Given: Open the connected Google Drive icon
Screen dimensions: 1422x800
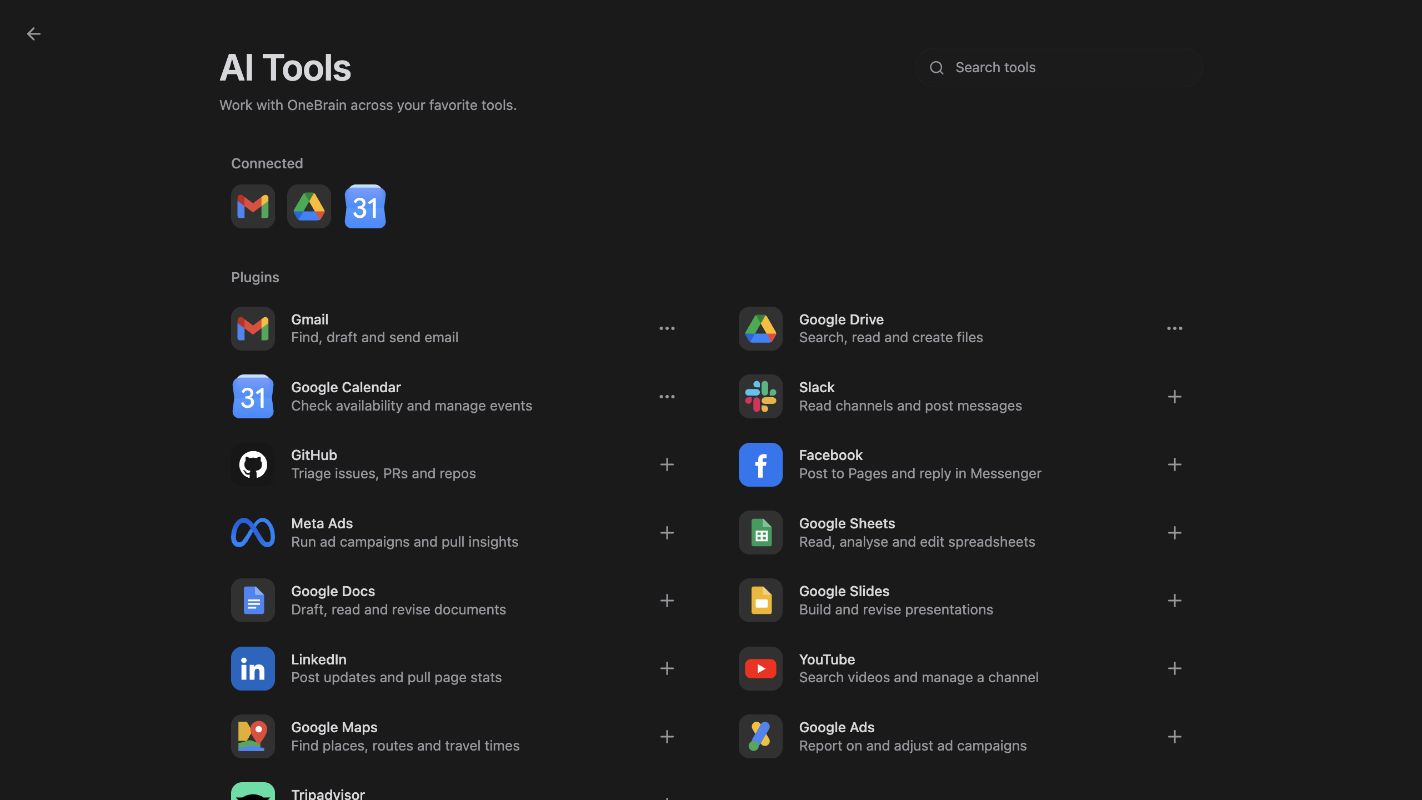Looking at the screenshot, I should coord(309,206).
